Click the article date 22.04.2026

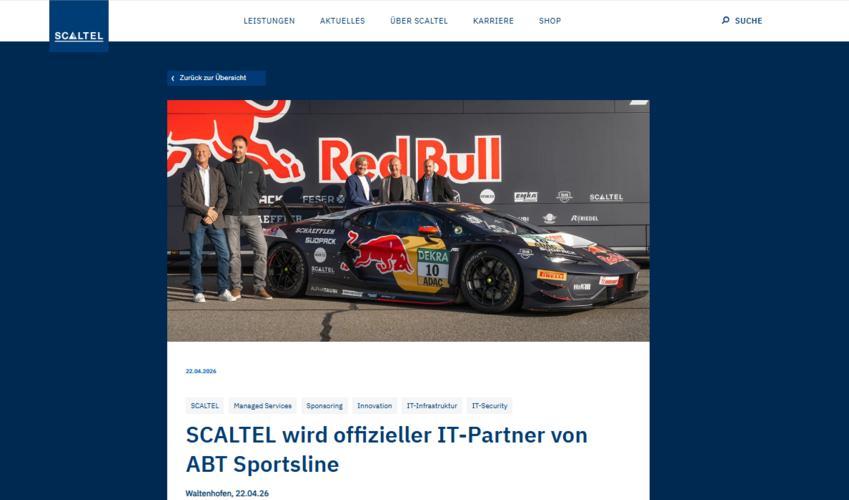click(201, 371)
